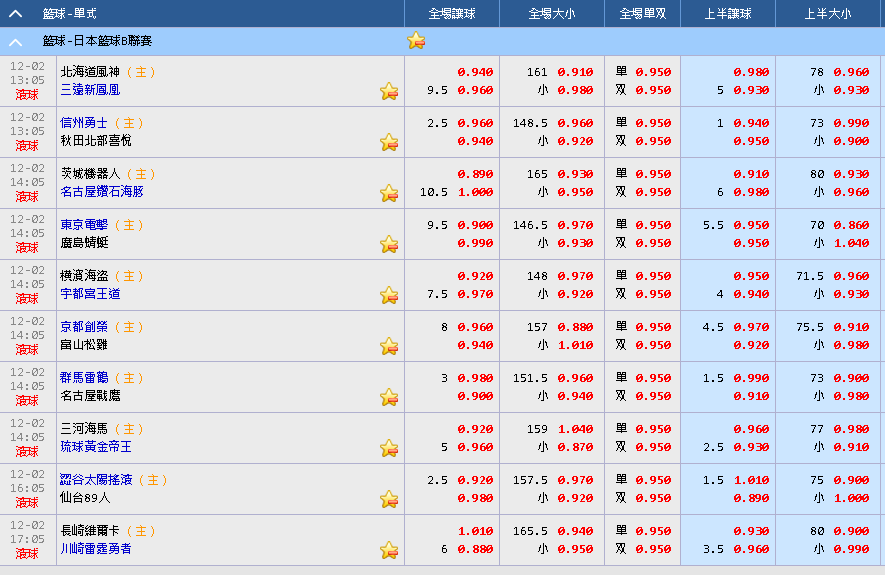Select the 上半大小 column header

coord(827,14)
